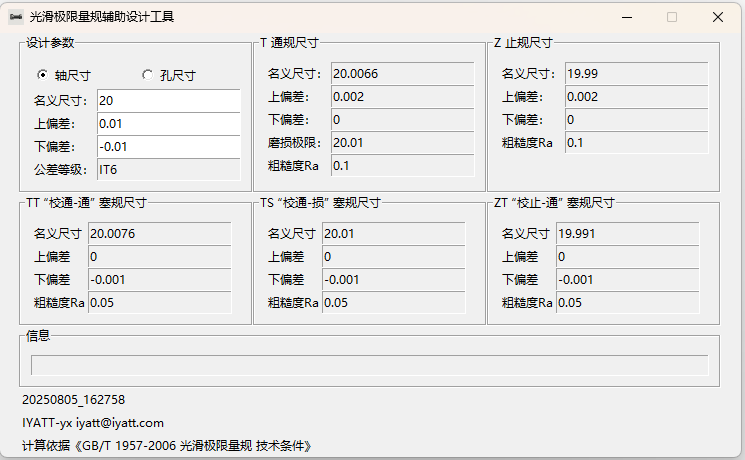Click the TT 塞规 名义尺寸 value 20.0076
Image resolution: width=745 pixels, height=460 pixels.
(160, 234)
